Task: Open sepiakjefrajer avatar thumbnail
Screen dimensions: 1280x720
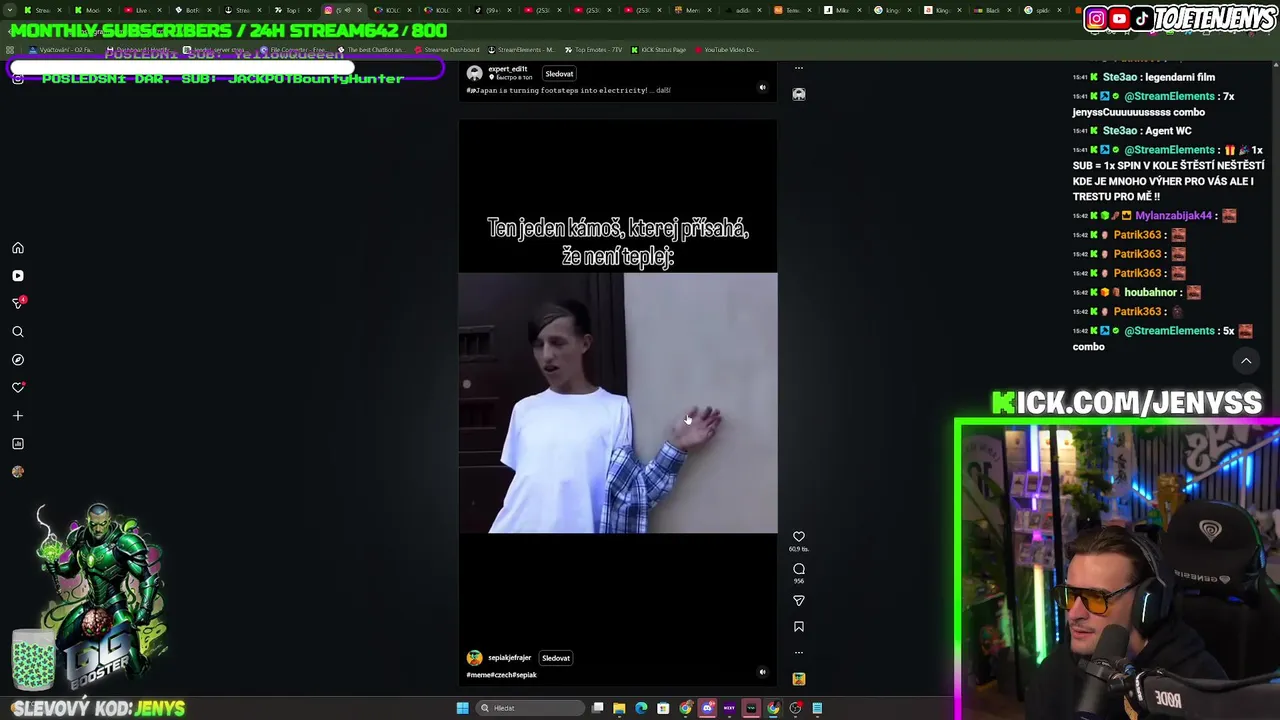Action: pyautogui.click(x=475, y=658)
